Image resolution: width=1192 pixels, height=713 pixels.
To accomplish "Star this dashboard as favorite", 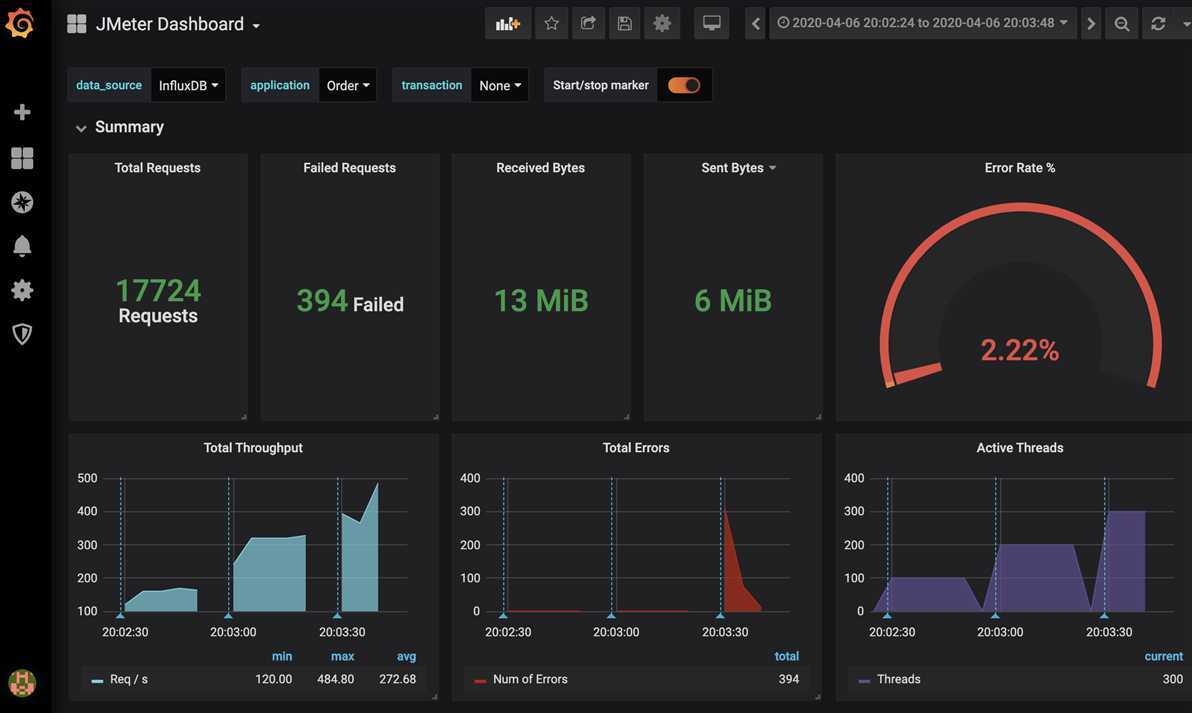I will (552, 24).
